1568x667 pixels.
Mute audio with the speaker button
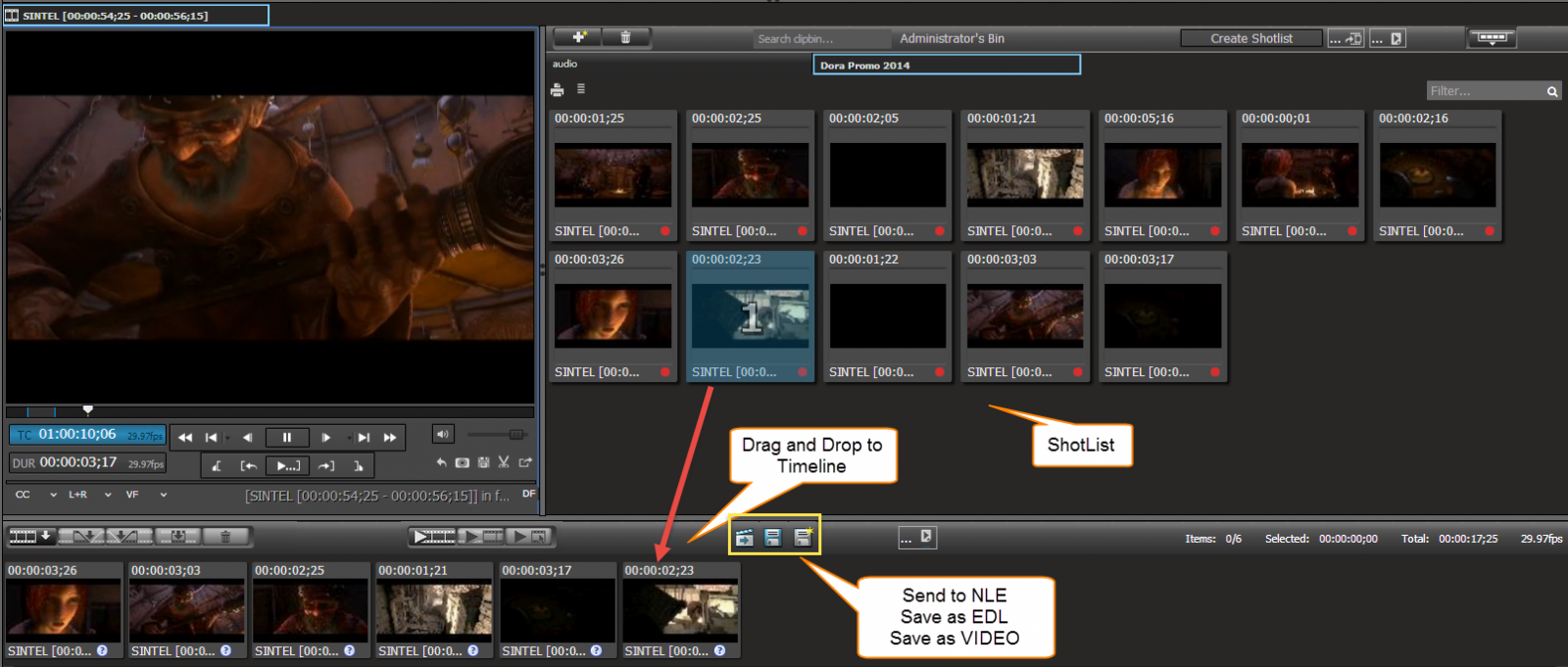[x=443, y=434]
